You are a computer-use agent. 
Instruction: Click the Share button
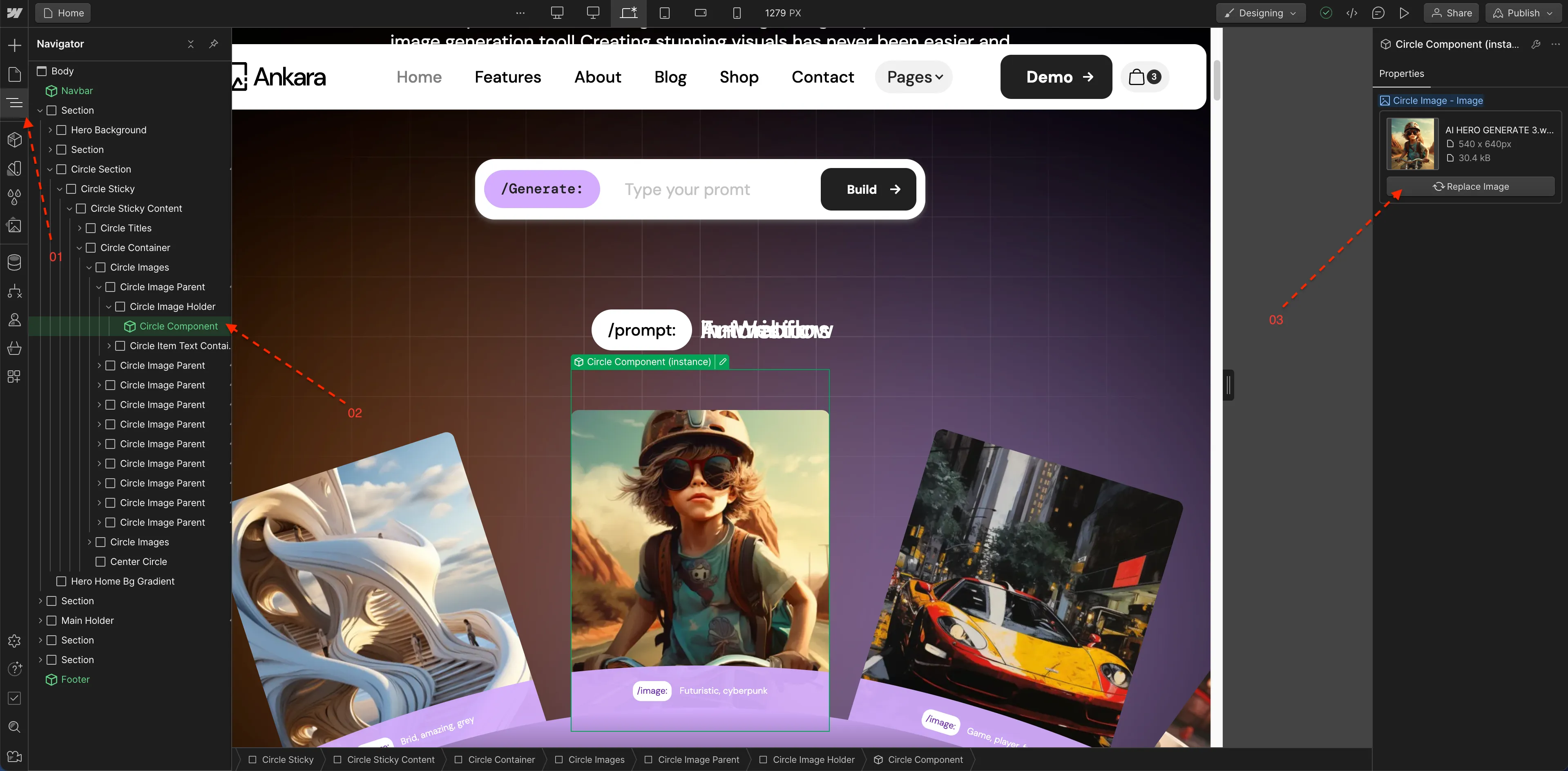coord(1451,13)
